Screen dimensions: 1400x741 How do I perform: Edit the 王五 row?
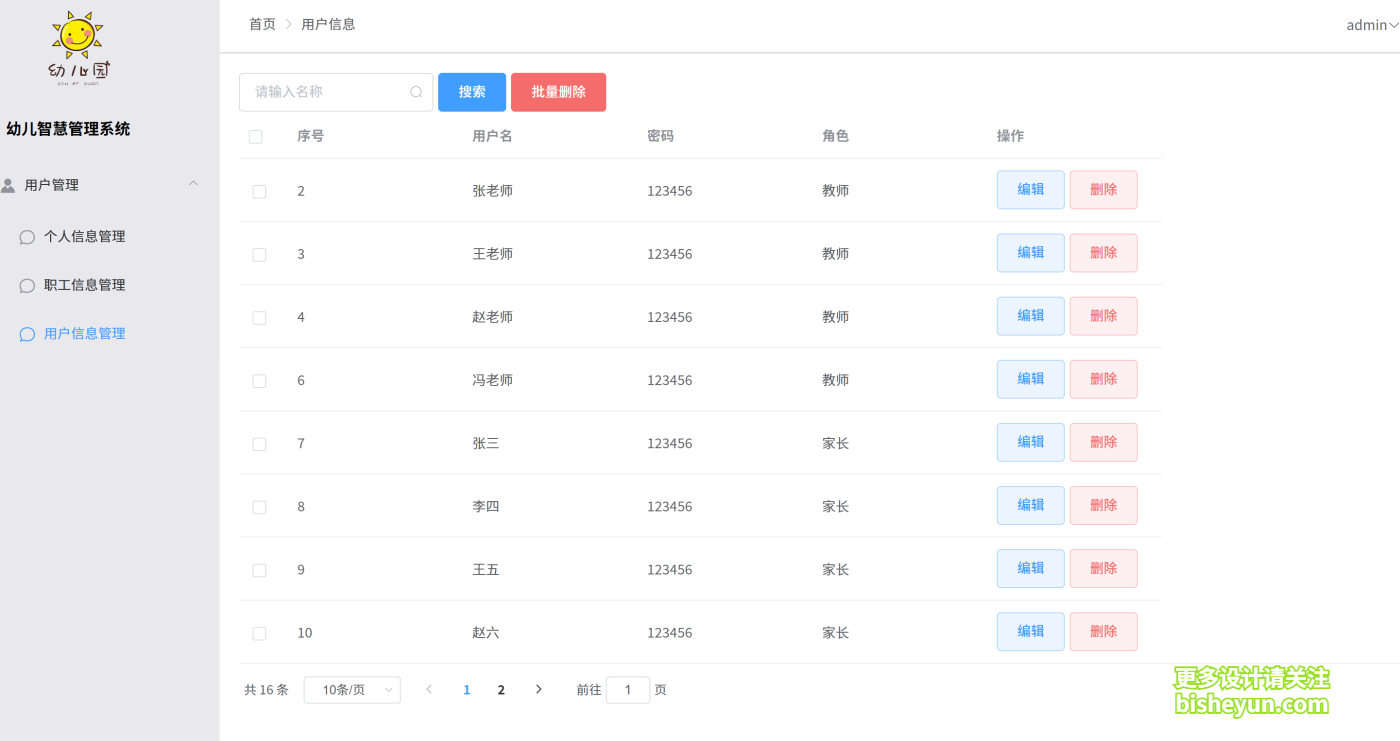pos(1031,568)
